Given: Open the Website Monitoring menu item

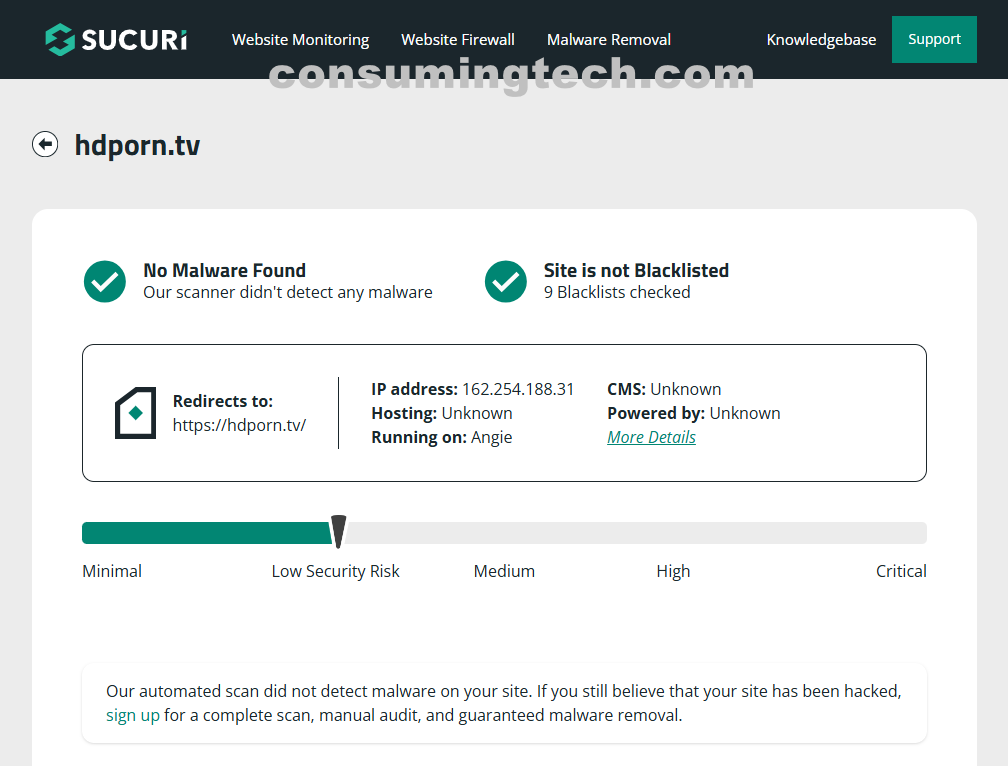Looking at the screenshot, I should point(300,40).
